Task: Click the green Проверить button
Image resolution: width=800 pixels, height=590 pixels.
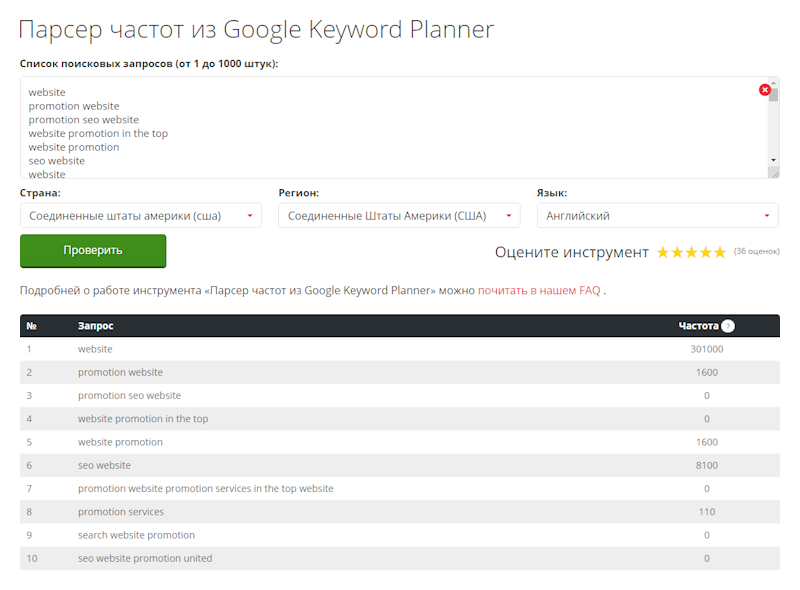Action: click(x=93, y=251)
